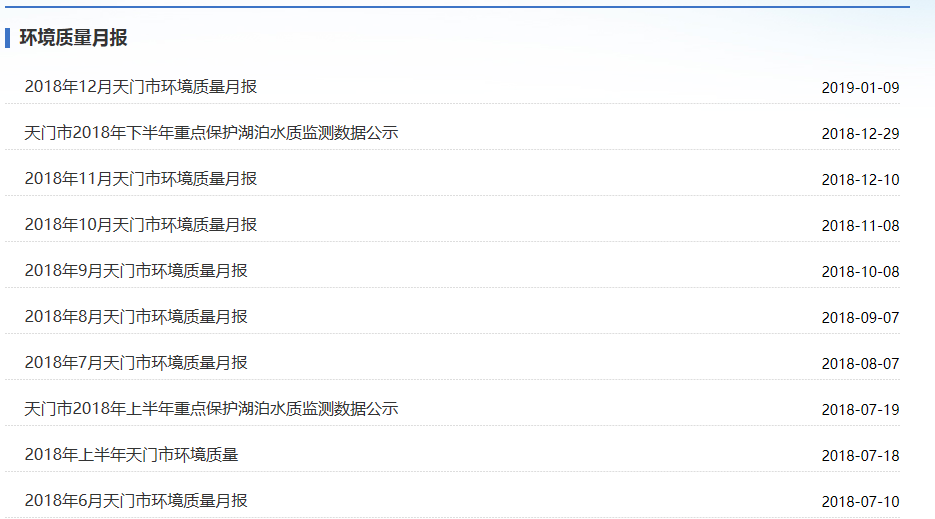Click the 2018-07-10 publish date
Viewport: 935px width, 519px height.
coord(860,502)
